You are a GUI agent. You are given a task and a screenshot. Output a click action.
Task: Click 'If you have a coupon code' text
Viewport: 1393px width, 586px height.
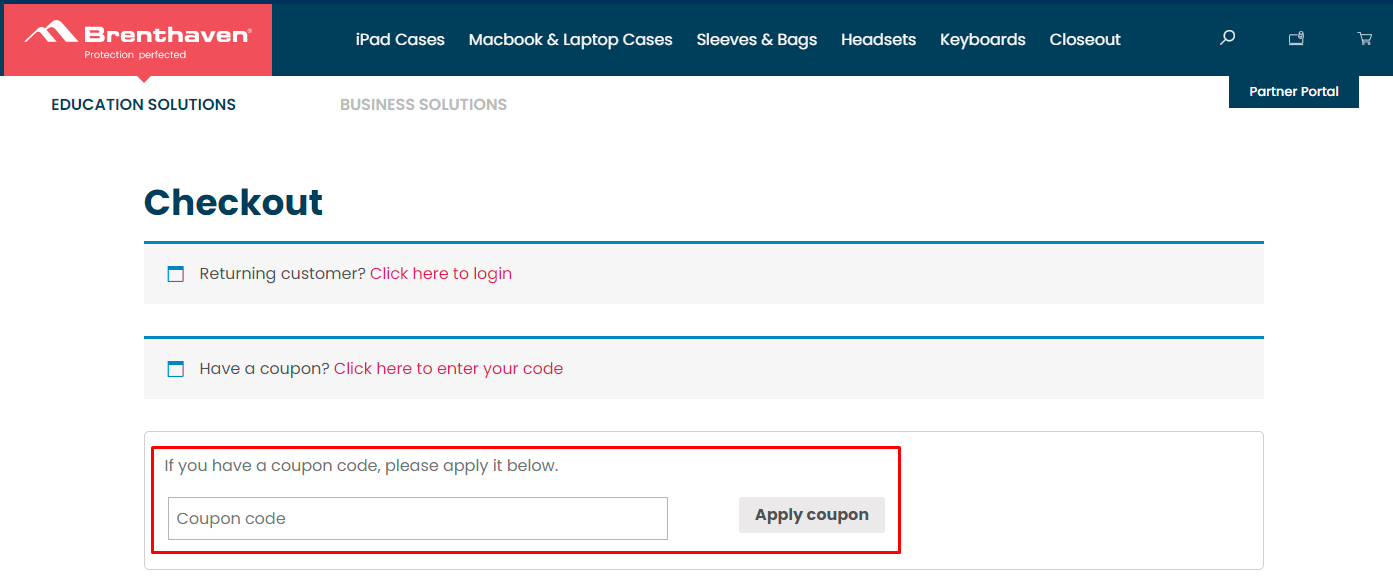click(x=361, y=466)
